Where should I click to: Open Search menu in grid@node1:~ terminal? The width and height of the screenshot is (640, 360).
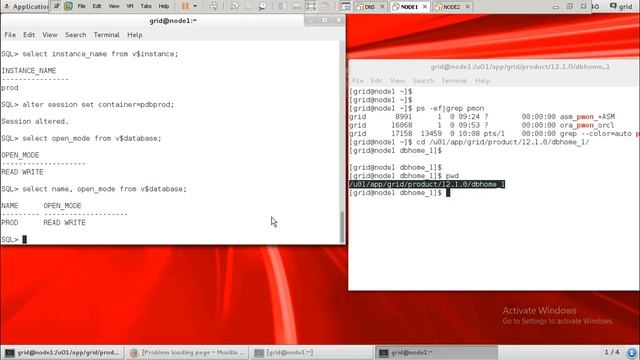coord(76,35)
